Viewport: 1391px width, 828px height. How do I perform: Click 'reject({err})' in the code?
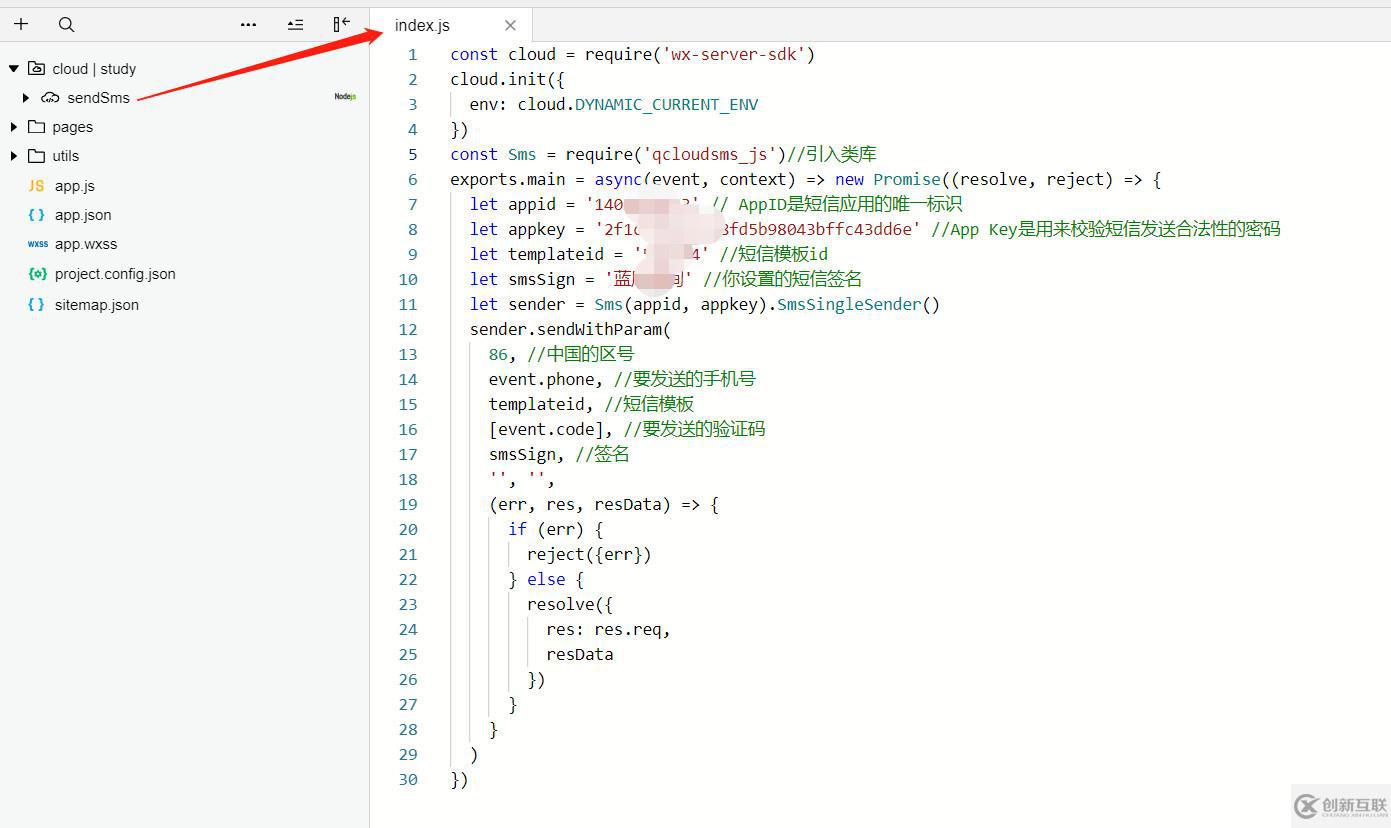[x=589, y=554]
